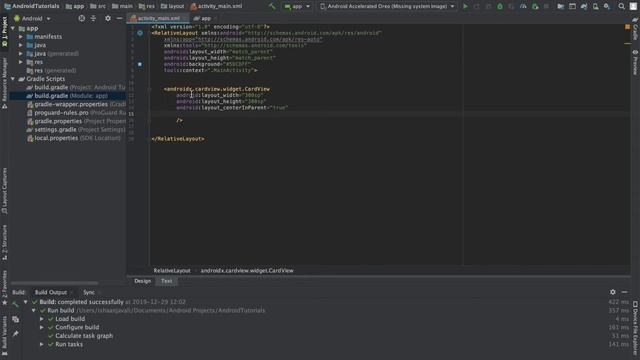
Task: Expand the java (generated) folder arrow
Action: (x=21, y=53)
